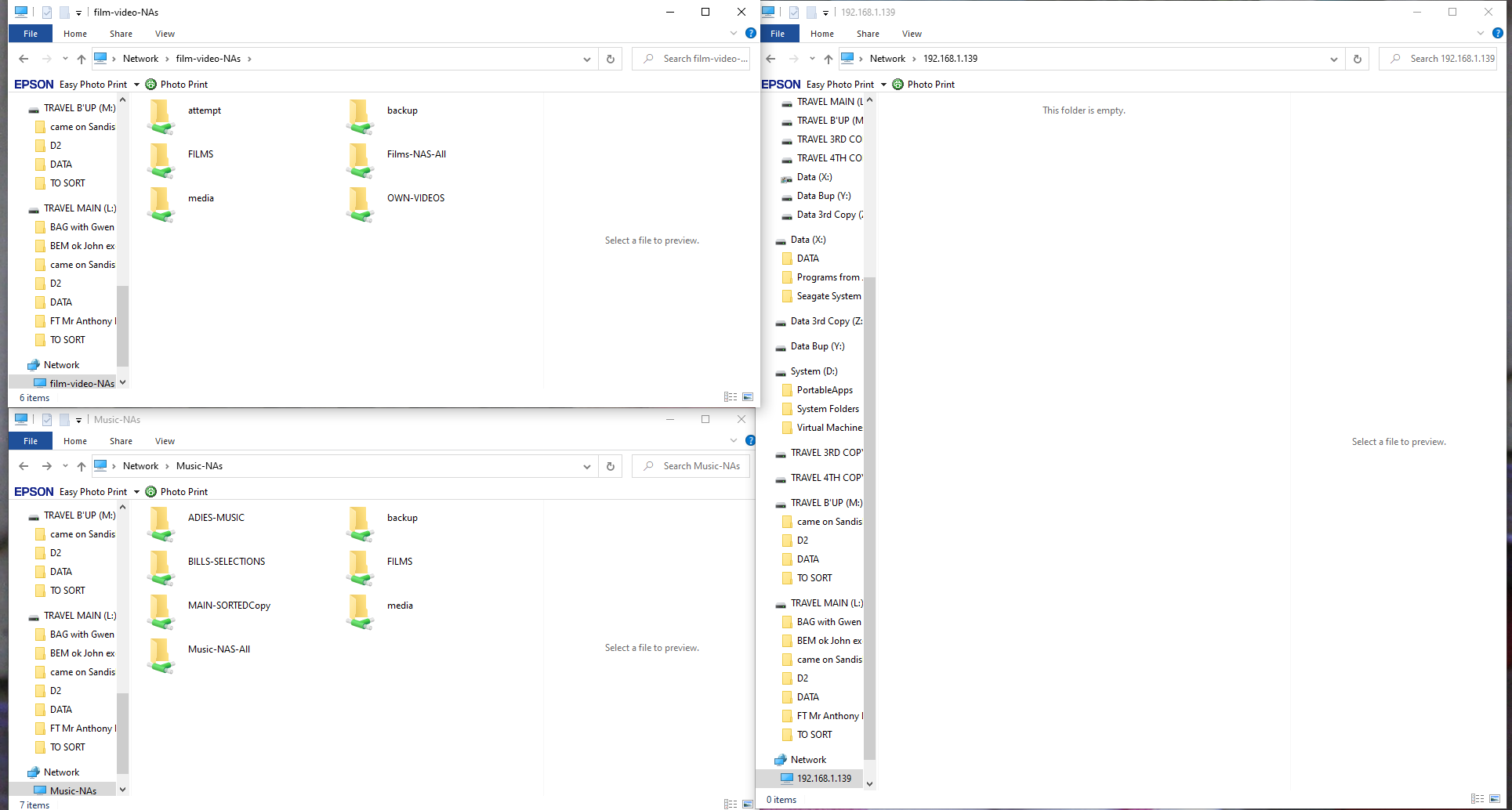
Task: Open Home tab in film-video-NAs window
Action: click(75, 34)
